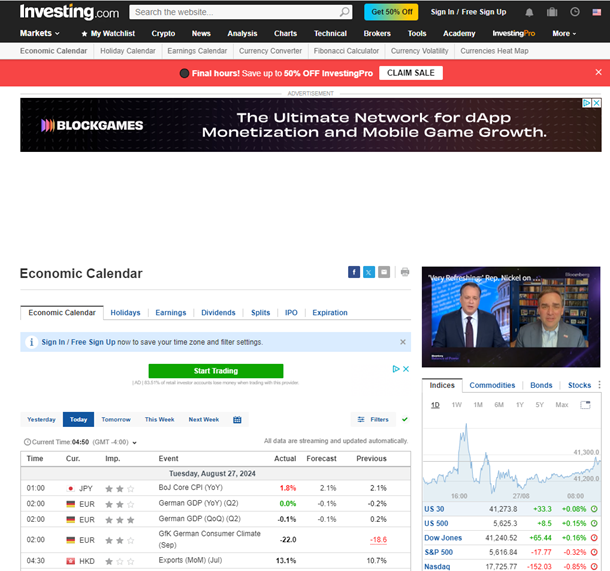Open the Currency Converter submenu link

click(x=270, y=51)
